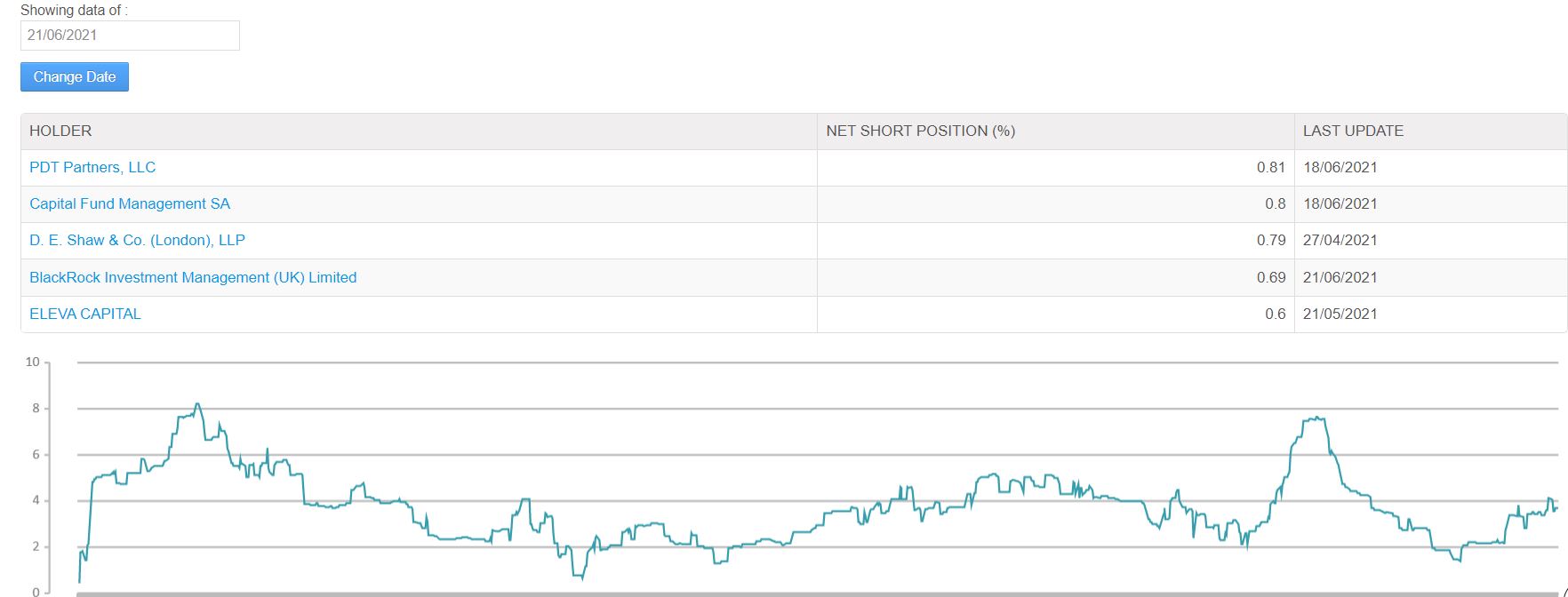Select the 0.81 net short position value
The width and height of the screenshot is (1568, 597).
pos(1271,167)
